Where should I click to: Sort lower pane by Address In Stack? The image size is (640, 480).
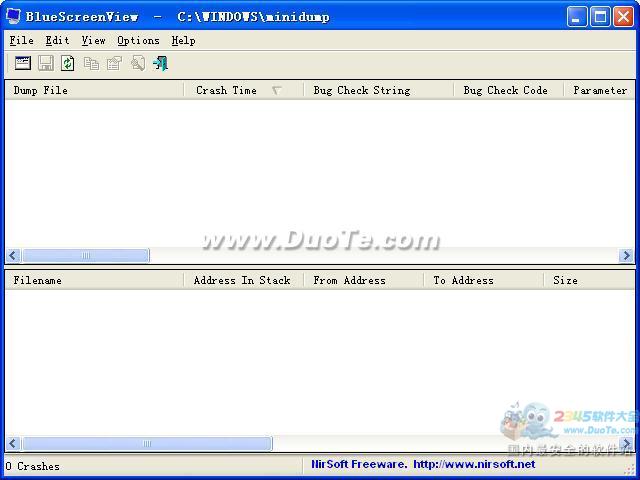pos(241,280)
